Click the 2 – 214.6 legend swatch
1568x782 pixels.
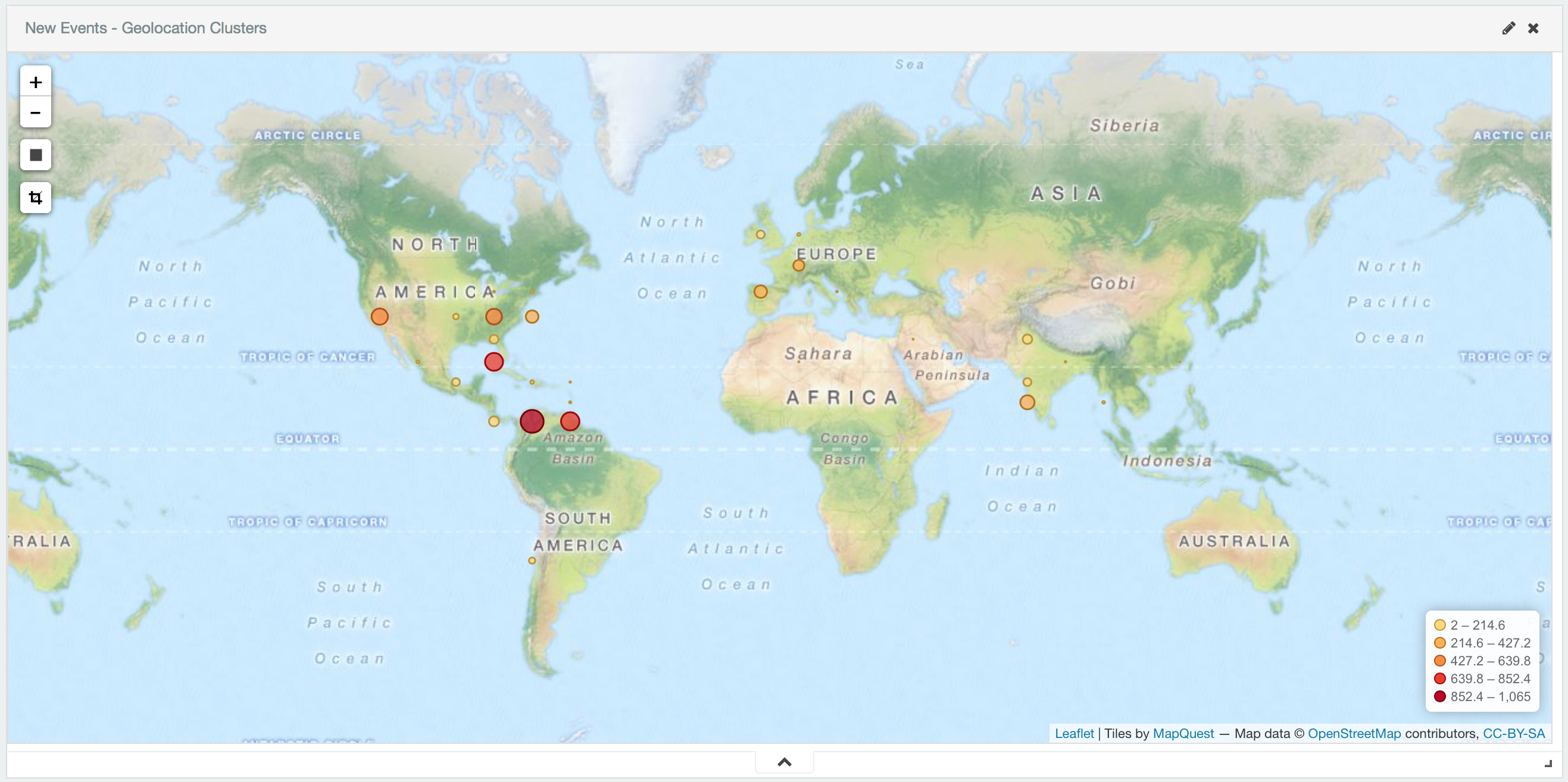[1439, 625]
